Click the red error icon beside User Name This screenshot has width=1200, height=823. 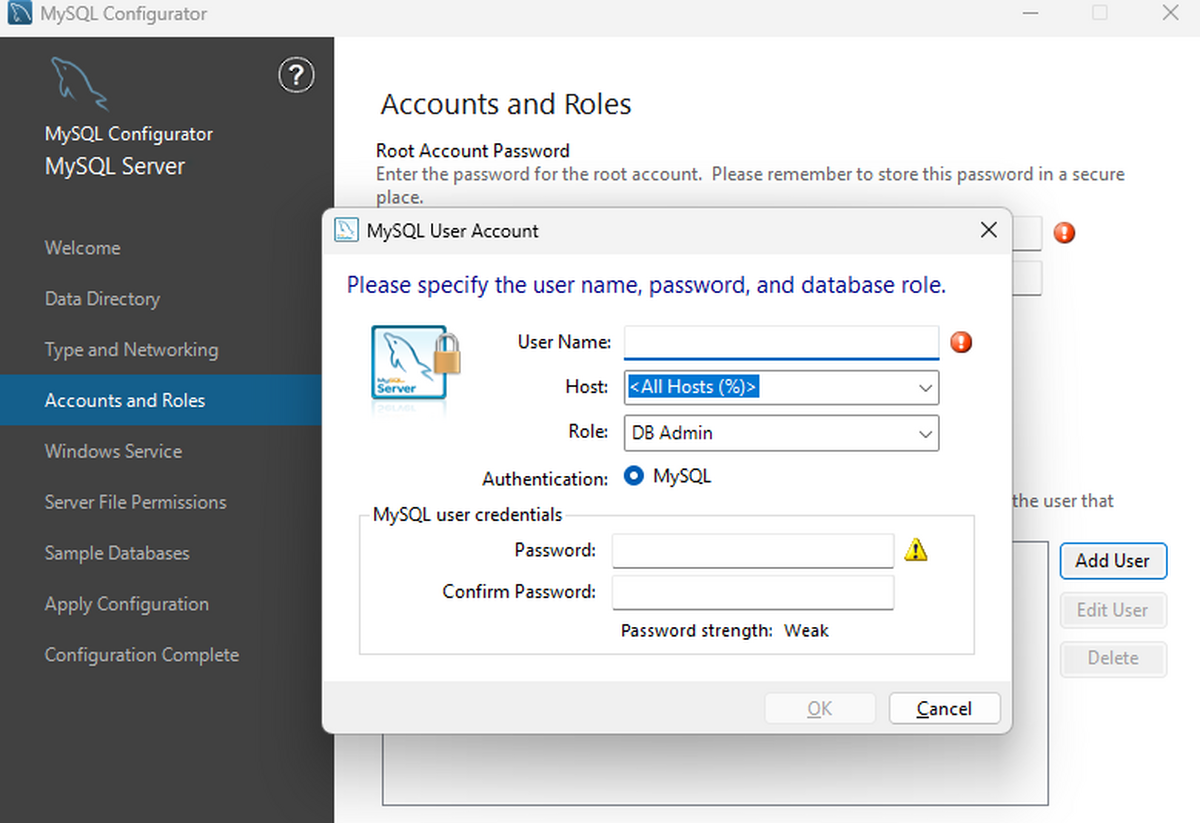(962, 342)
